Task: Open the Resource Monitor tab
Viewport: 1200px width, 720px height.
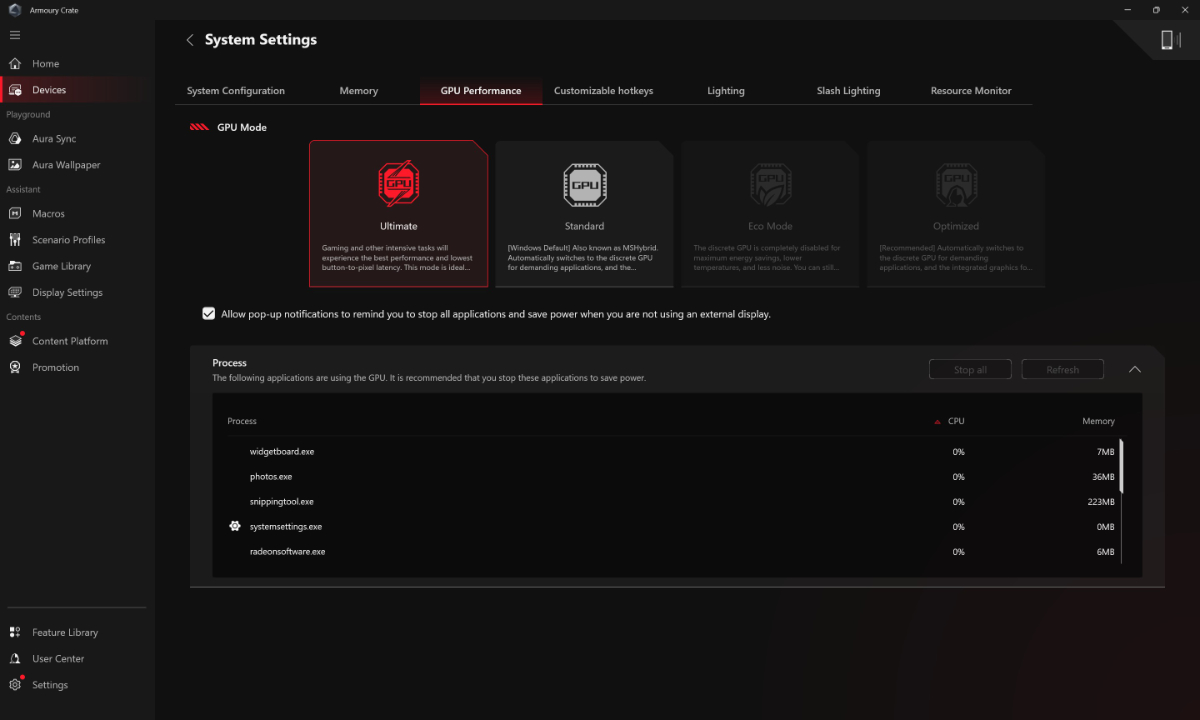Action: pos(971,91)
